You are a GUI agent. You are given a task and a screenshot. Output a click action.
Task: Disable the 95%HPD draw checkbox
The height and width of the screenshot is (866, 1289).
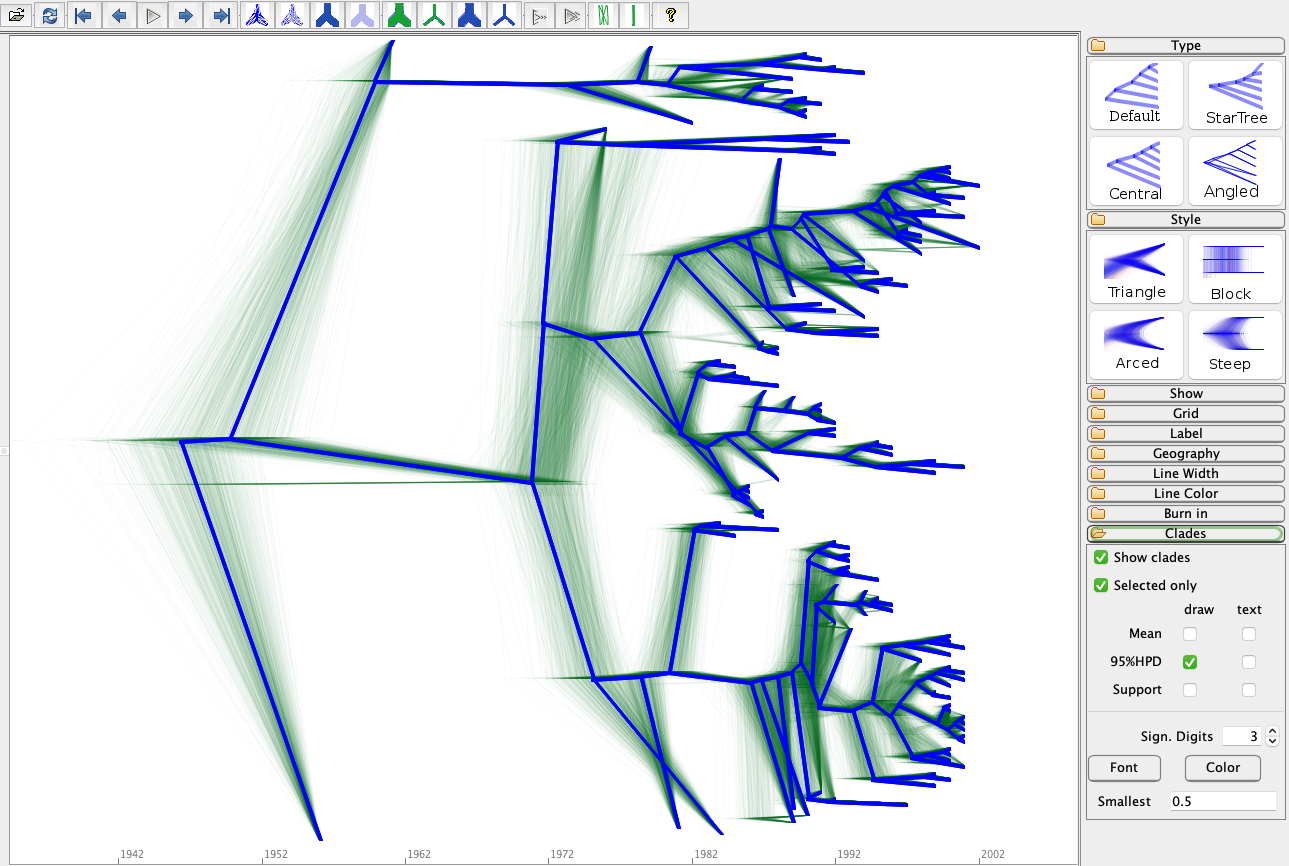tap(1190, 662)
